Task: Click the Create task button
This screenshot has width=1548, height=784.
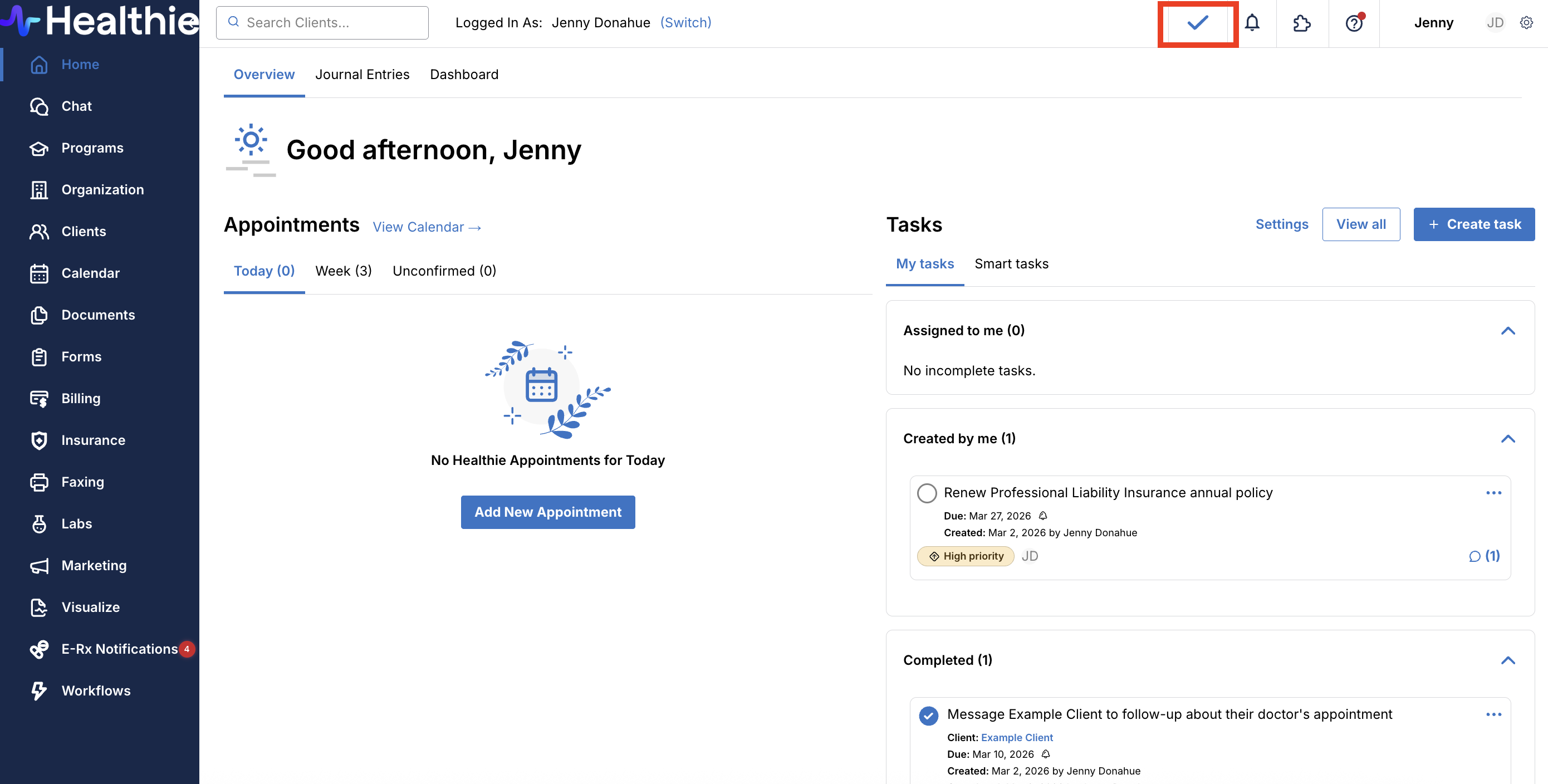Action: (1473, 224)
